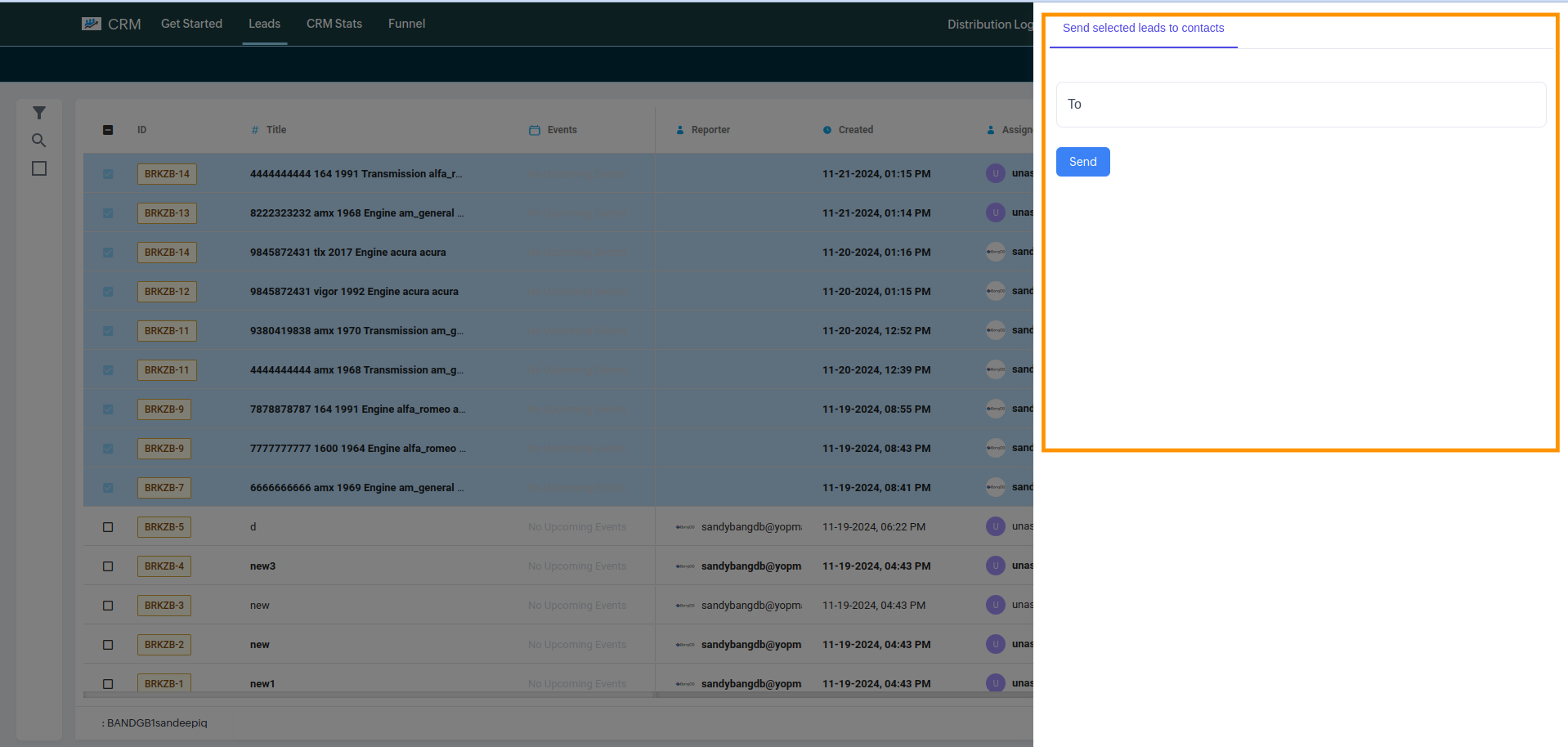Uncheck the checkbox for BRKZB-12

coord(108,292)
